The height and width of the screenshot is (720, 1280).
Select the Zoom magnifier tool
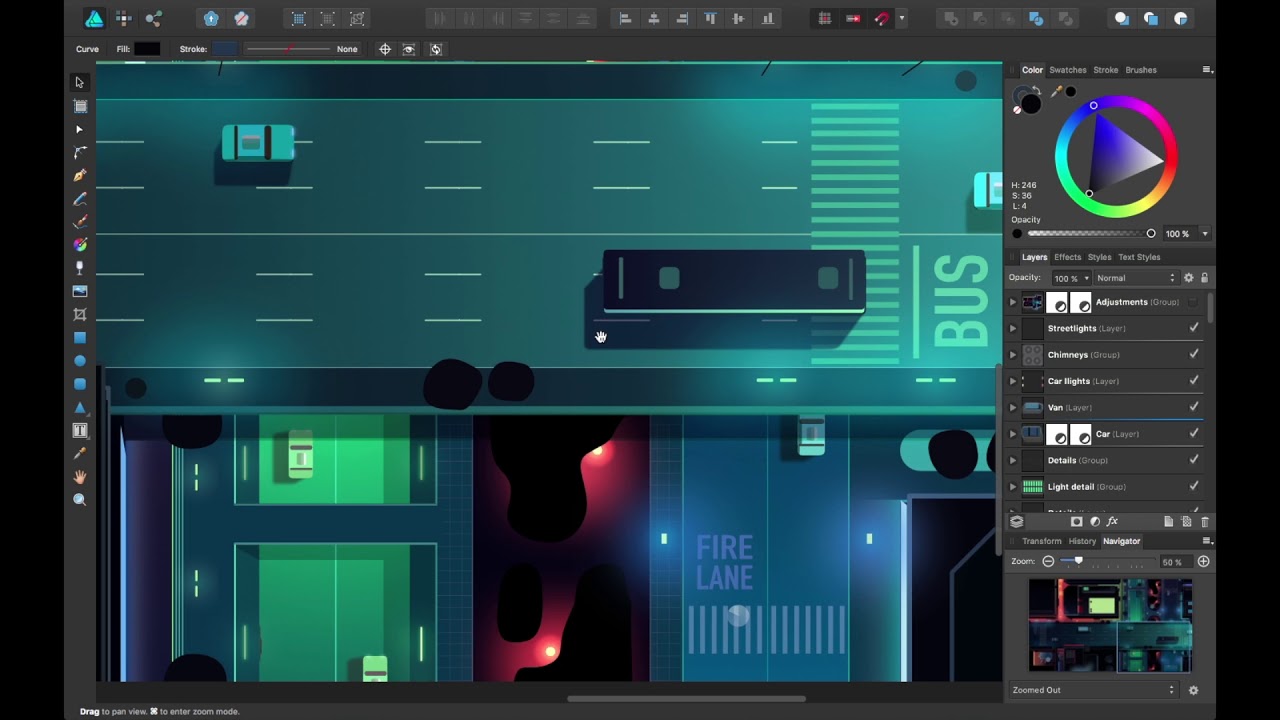click(x=80, y=500)
